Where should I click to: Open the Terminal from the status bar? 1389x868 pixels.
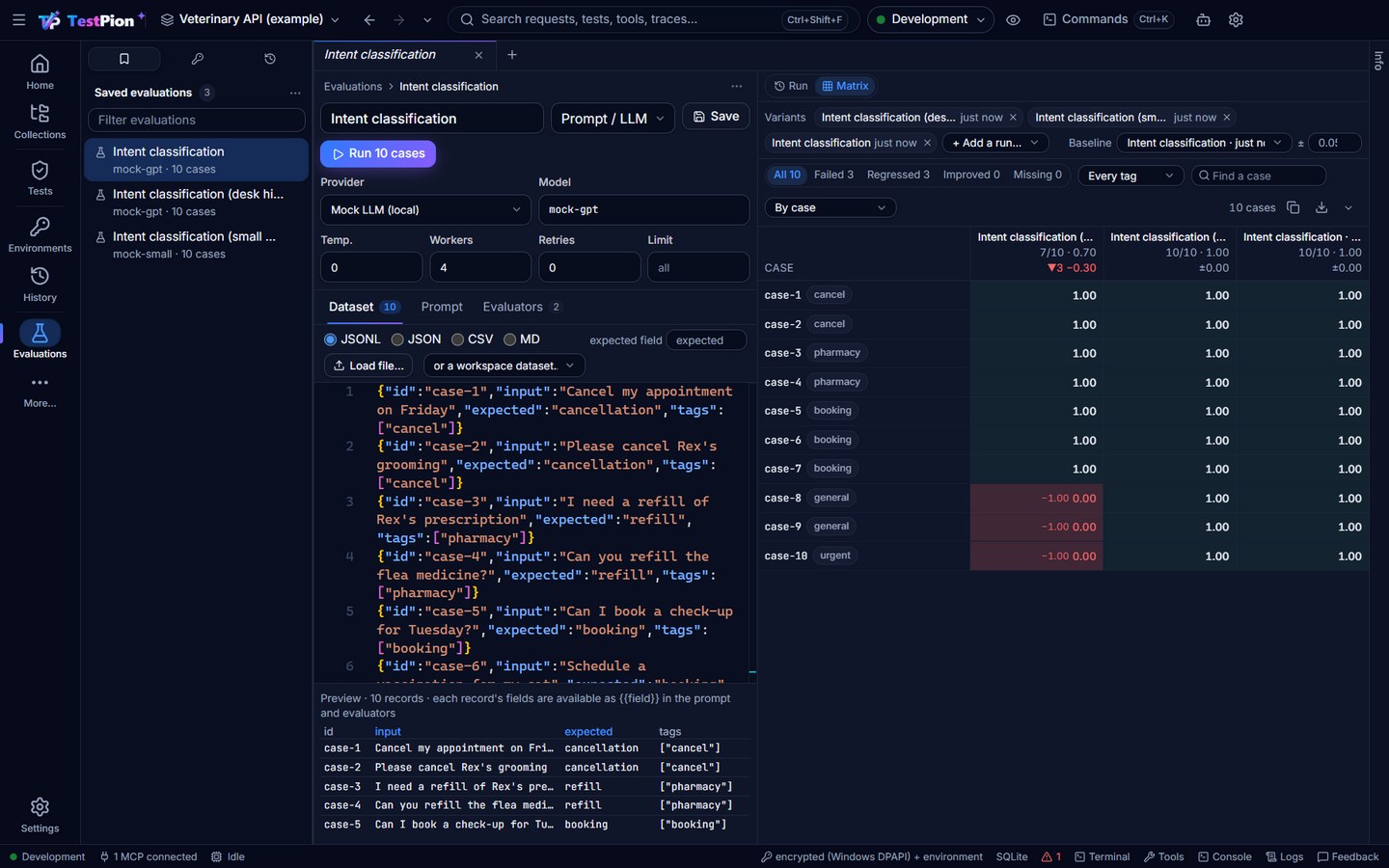[x=1102, y=856]
